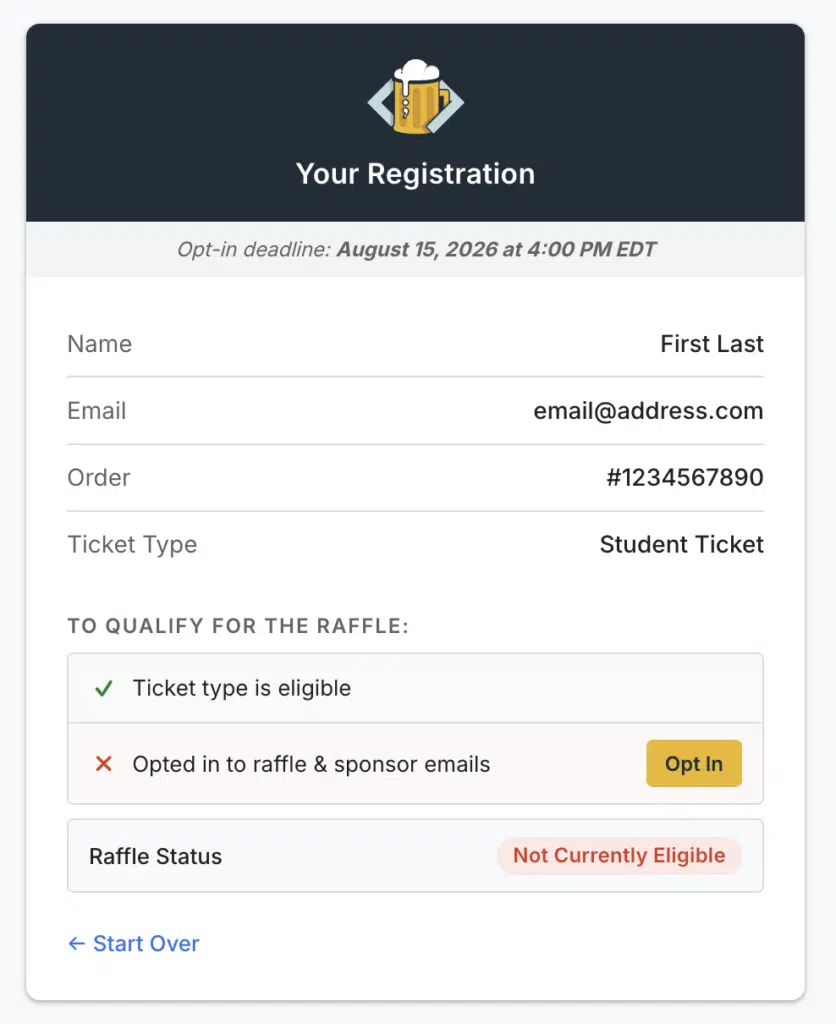Viewport: 836px width, 1024px height.
Task: Click the Your Registration heading
Action: pyautogui.click(x=415, y=174)
